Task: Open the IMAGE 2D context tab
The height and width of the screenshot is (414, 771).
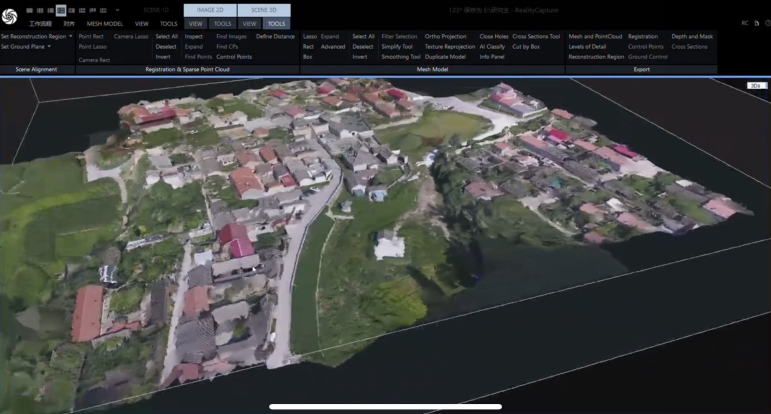Action: click(211, 10)
